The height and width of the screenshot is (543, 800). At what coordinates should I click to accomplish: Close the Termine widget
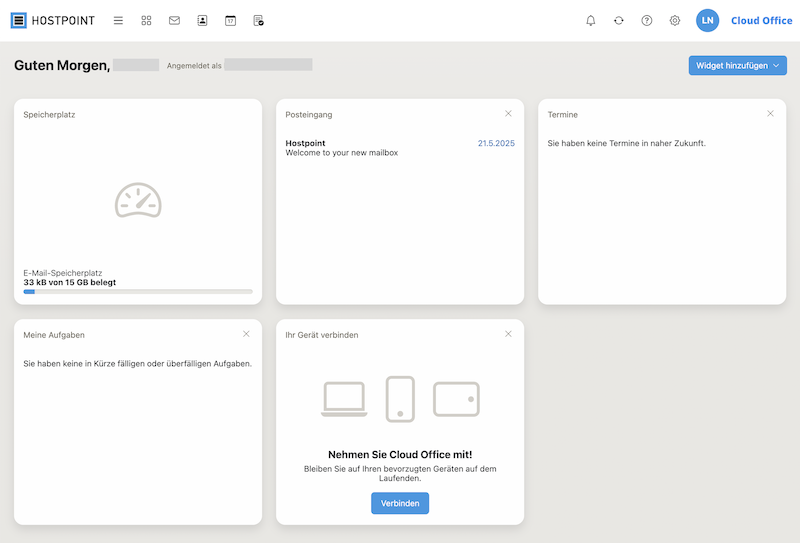pyautogui.click(x=770, y=113)
